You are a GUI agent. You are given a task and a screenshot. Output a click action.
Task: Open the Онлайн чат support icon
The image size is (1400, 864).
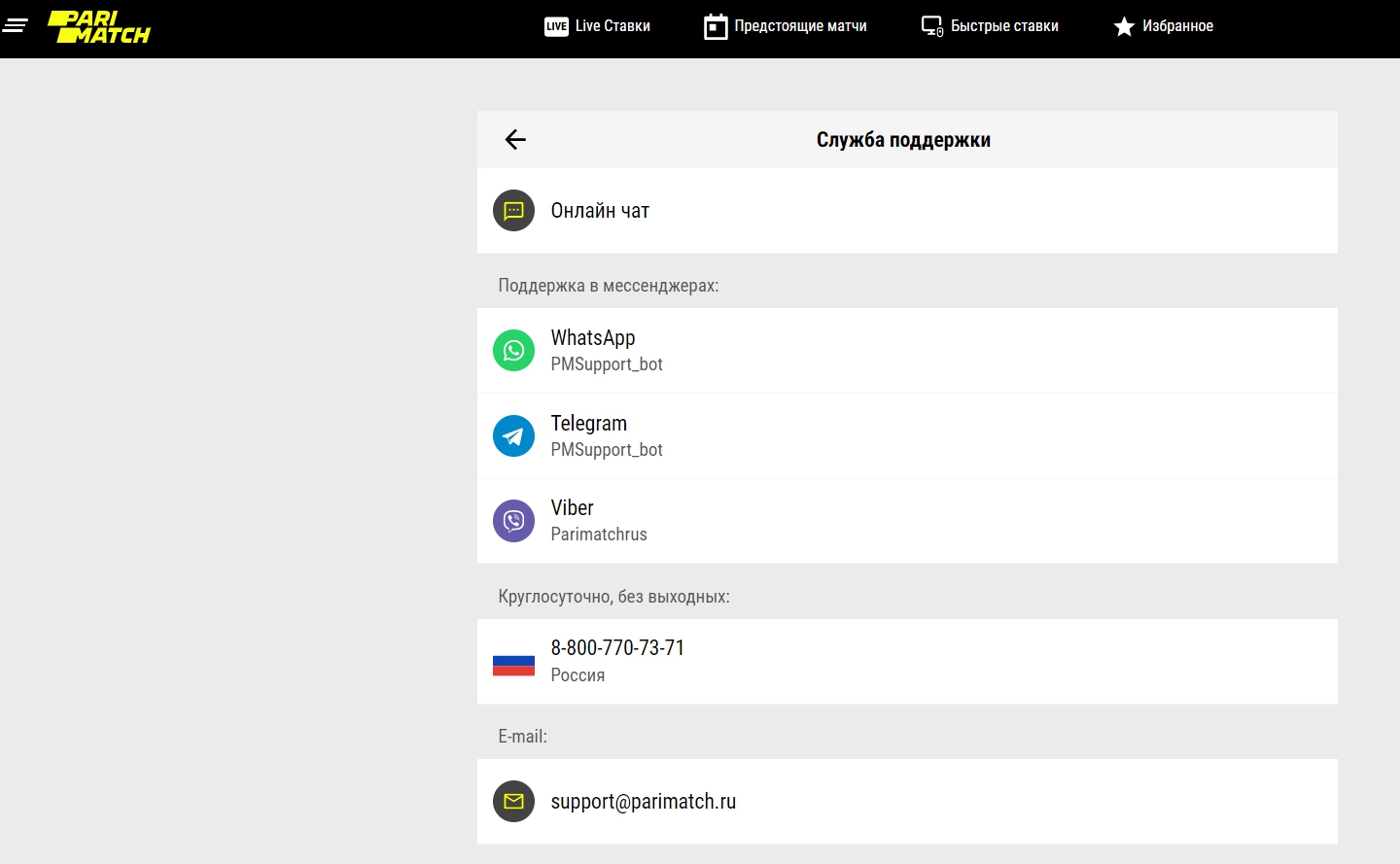pyautogui.click(x=513, y=210)
